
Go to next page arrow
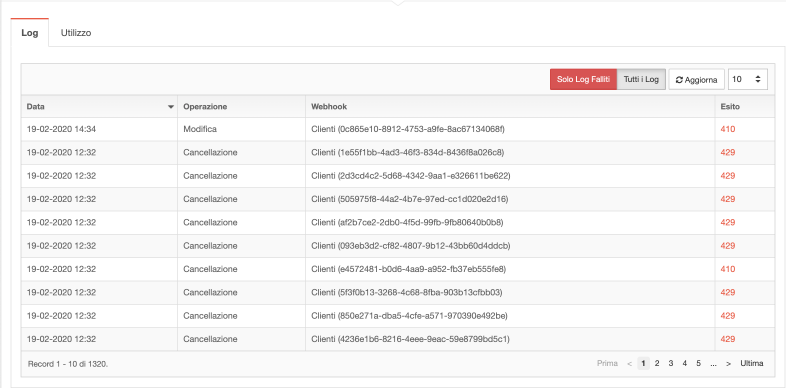point(728,363)
